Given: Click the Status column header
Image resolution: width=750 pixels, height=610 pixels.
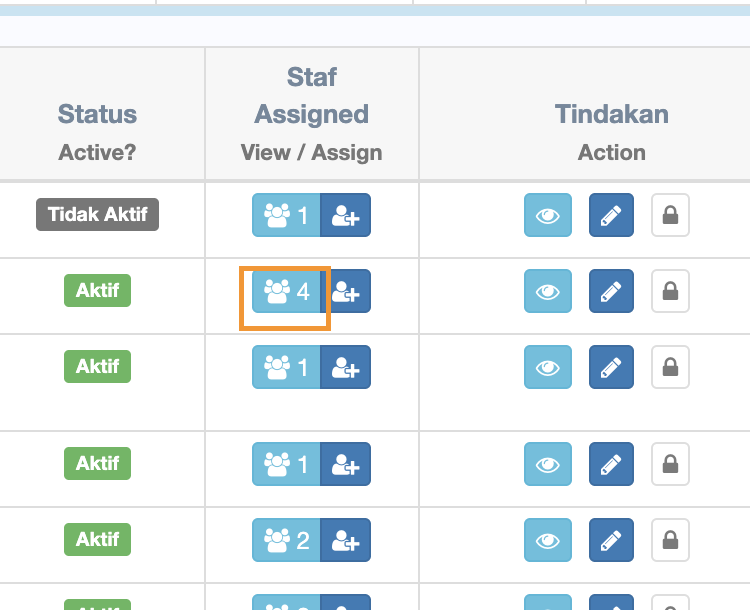Looking at the screenshot, I should 97,114.
